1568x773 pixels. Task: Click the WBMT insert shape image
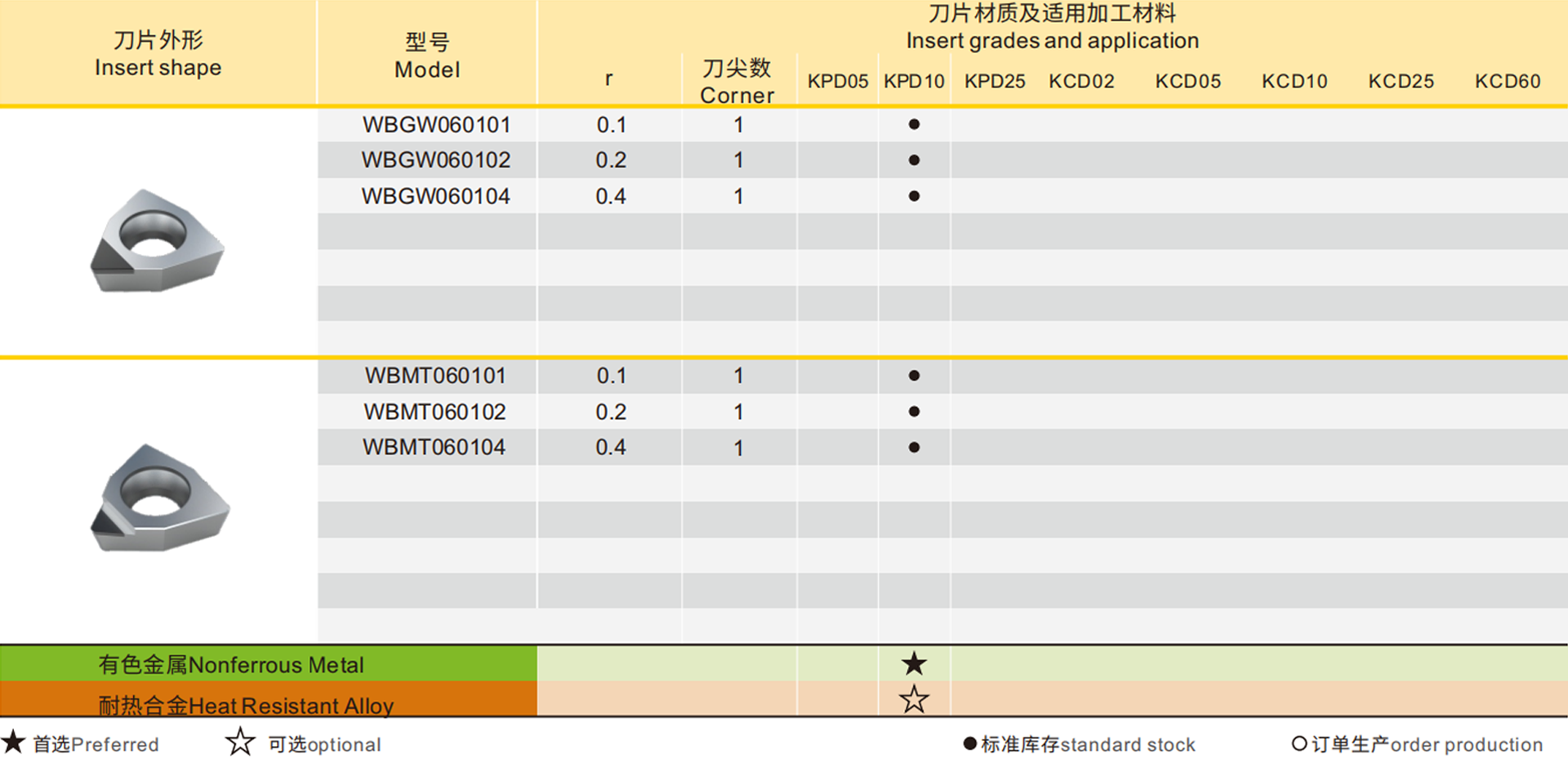(159, 498)
